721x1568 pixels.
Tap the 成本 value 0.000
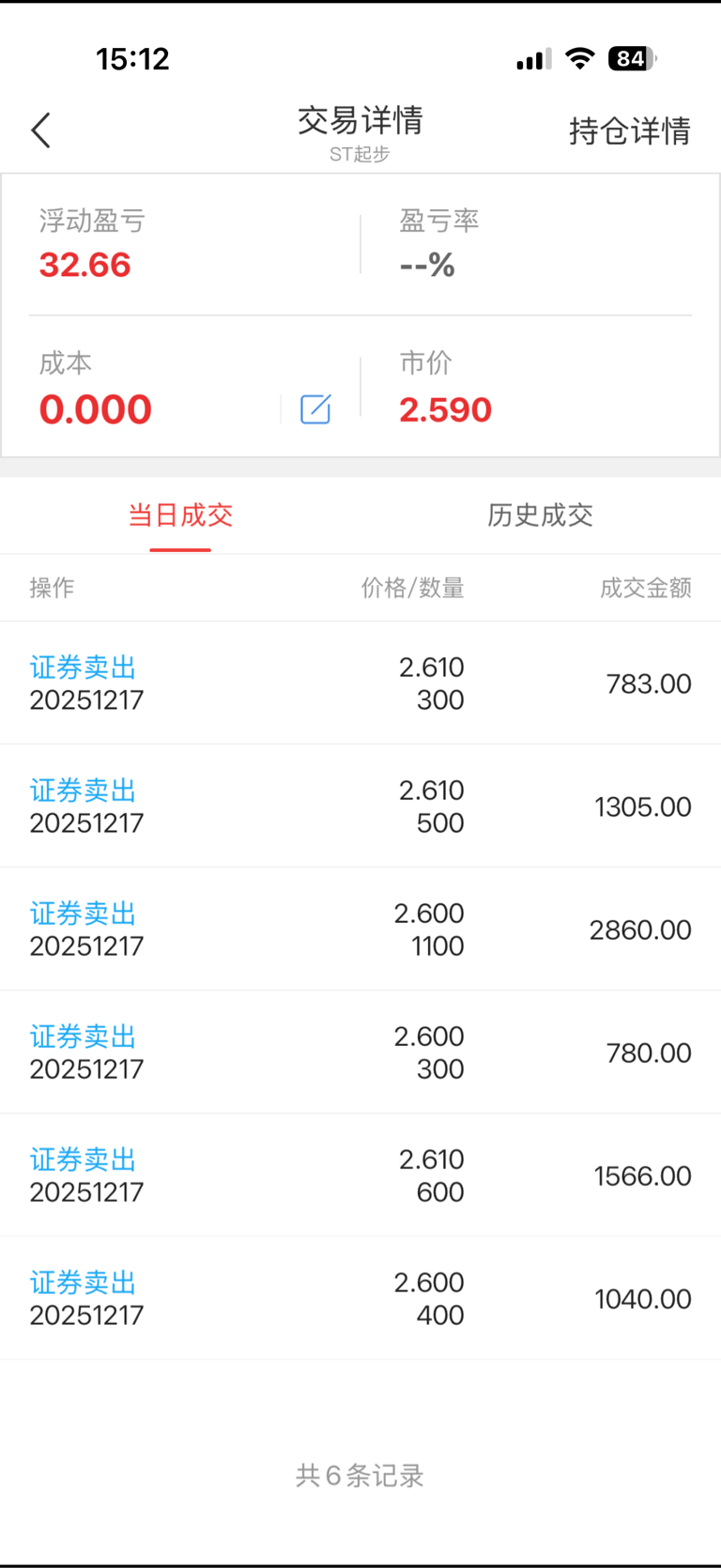coord(96,409)
